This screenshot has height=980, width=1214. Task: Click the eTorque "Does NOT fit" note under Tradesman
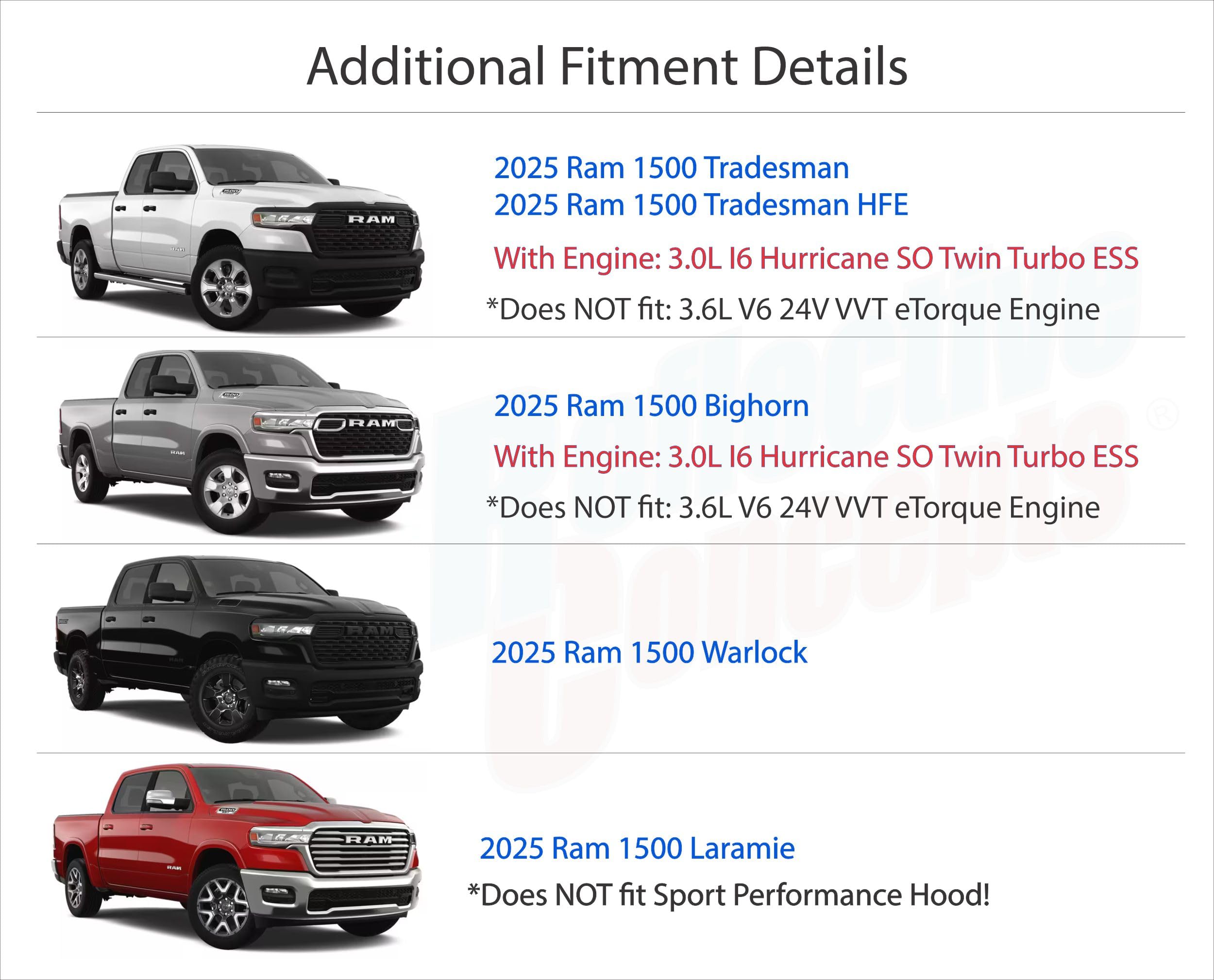point(793,309)
